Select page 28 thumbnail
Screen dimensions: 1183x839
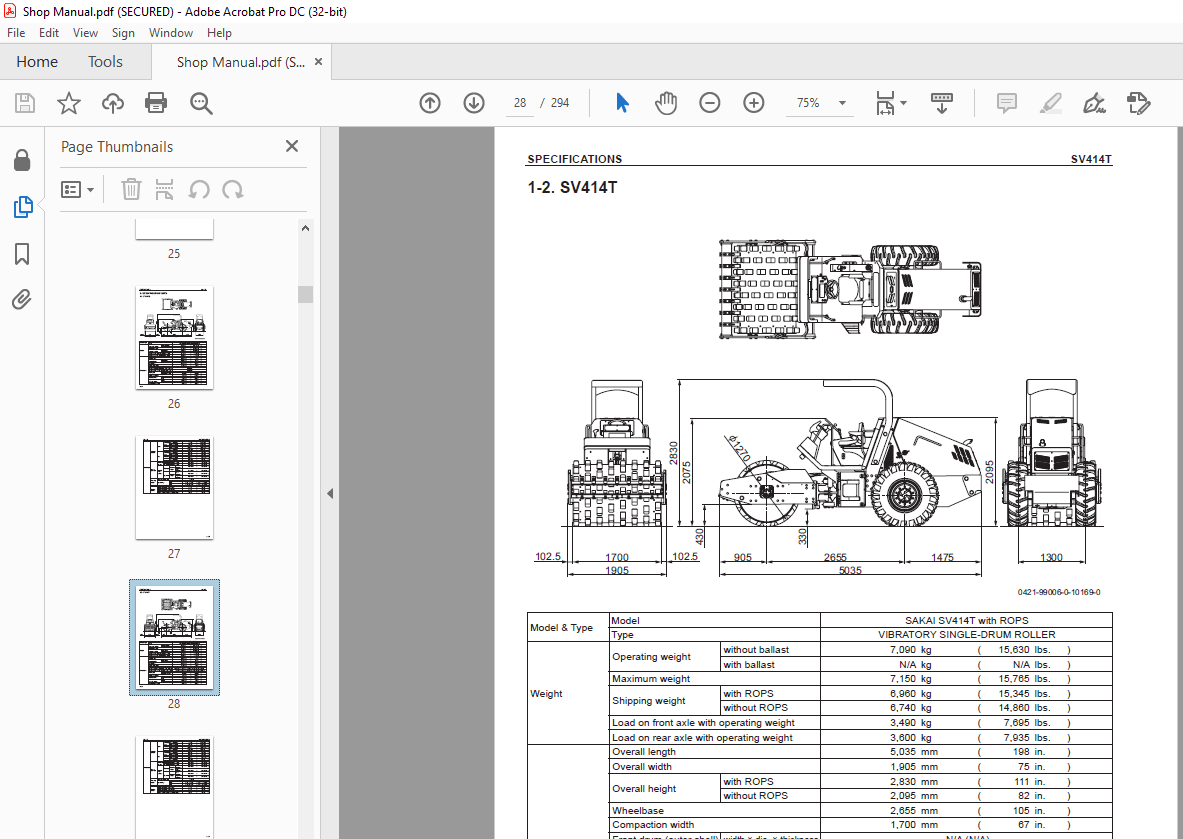174,638
